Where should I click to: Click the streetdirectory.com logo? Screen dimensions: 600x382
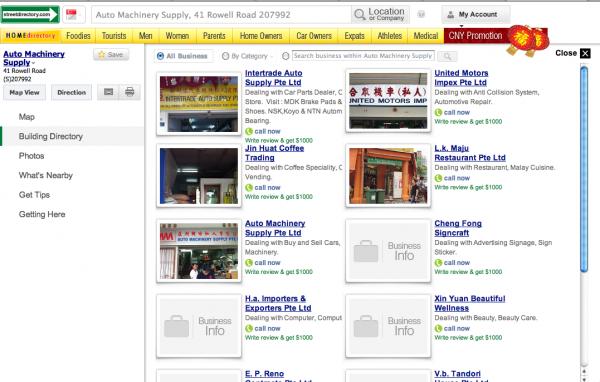click(30, 15)
